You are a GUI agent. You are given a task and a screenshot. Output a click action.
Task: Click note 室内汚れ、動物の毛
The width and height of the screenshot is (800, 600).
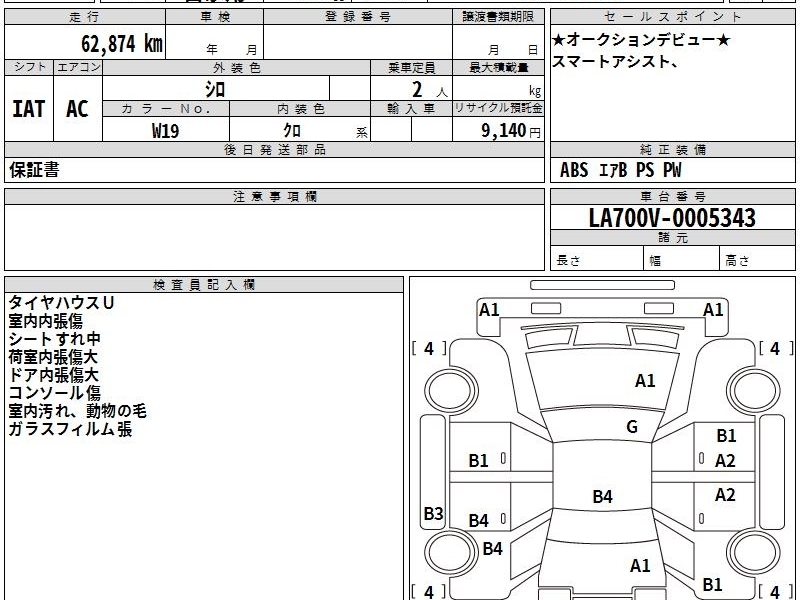pyautogui.click(x=78, y=411)
